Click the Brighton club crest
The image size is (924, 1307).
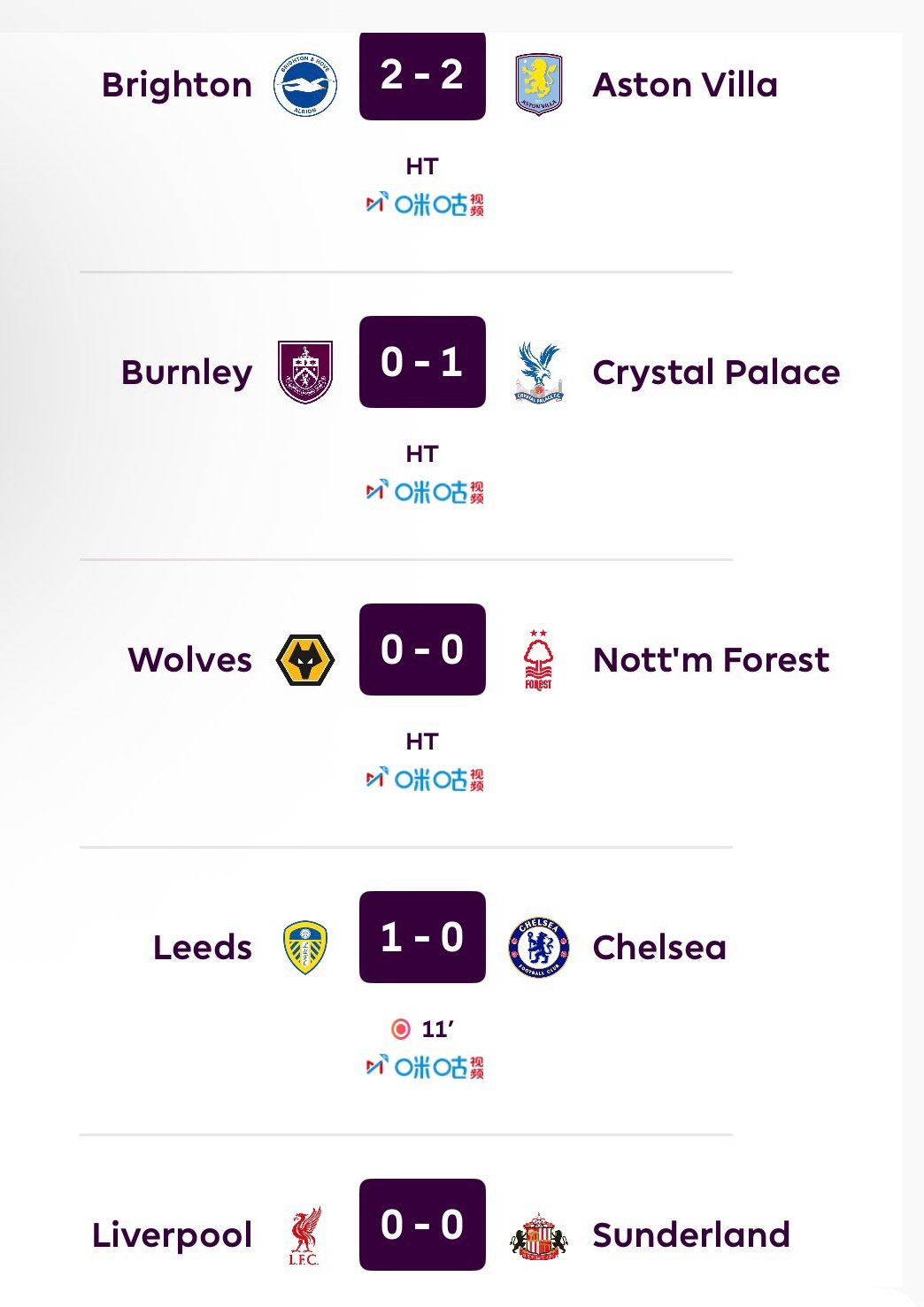pos(305,85)
